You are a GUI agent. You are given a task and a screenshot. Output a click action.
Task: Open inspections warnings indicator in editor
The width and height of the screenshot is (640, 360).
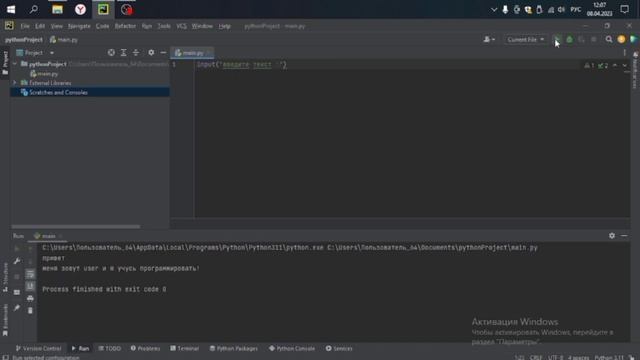[x=596, y=65]
